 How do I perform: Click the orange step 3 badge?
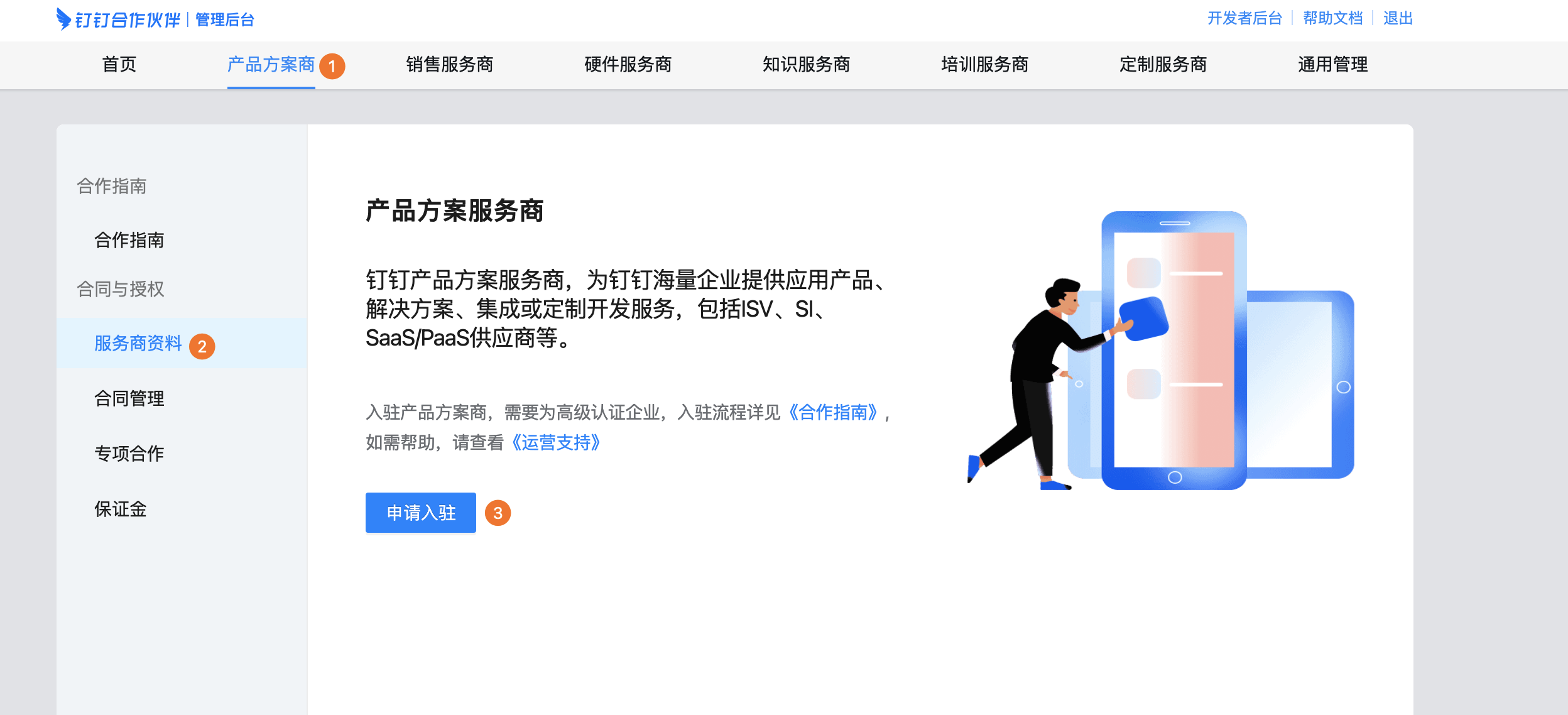(x=498, y=513)
